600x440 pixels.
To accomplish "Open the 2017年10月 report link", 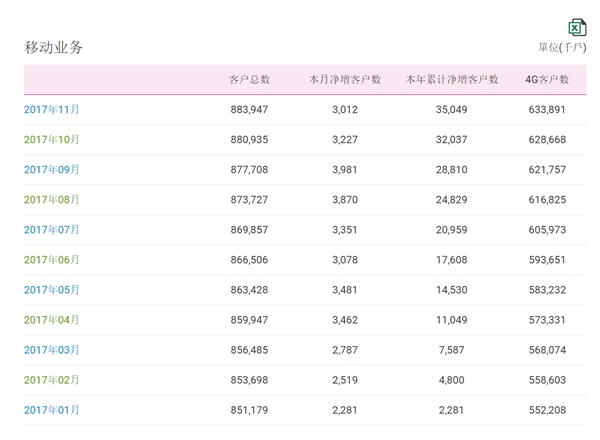I will tap(52, 140).
